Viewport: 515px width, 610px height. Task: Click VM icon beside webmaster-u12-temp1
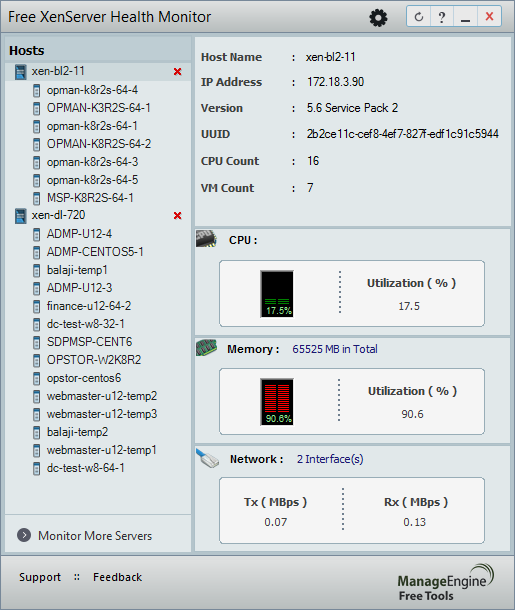click(x=36, y=451)
